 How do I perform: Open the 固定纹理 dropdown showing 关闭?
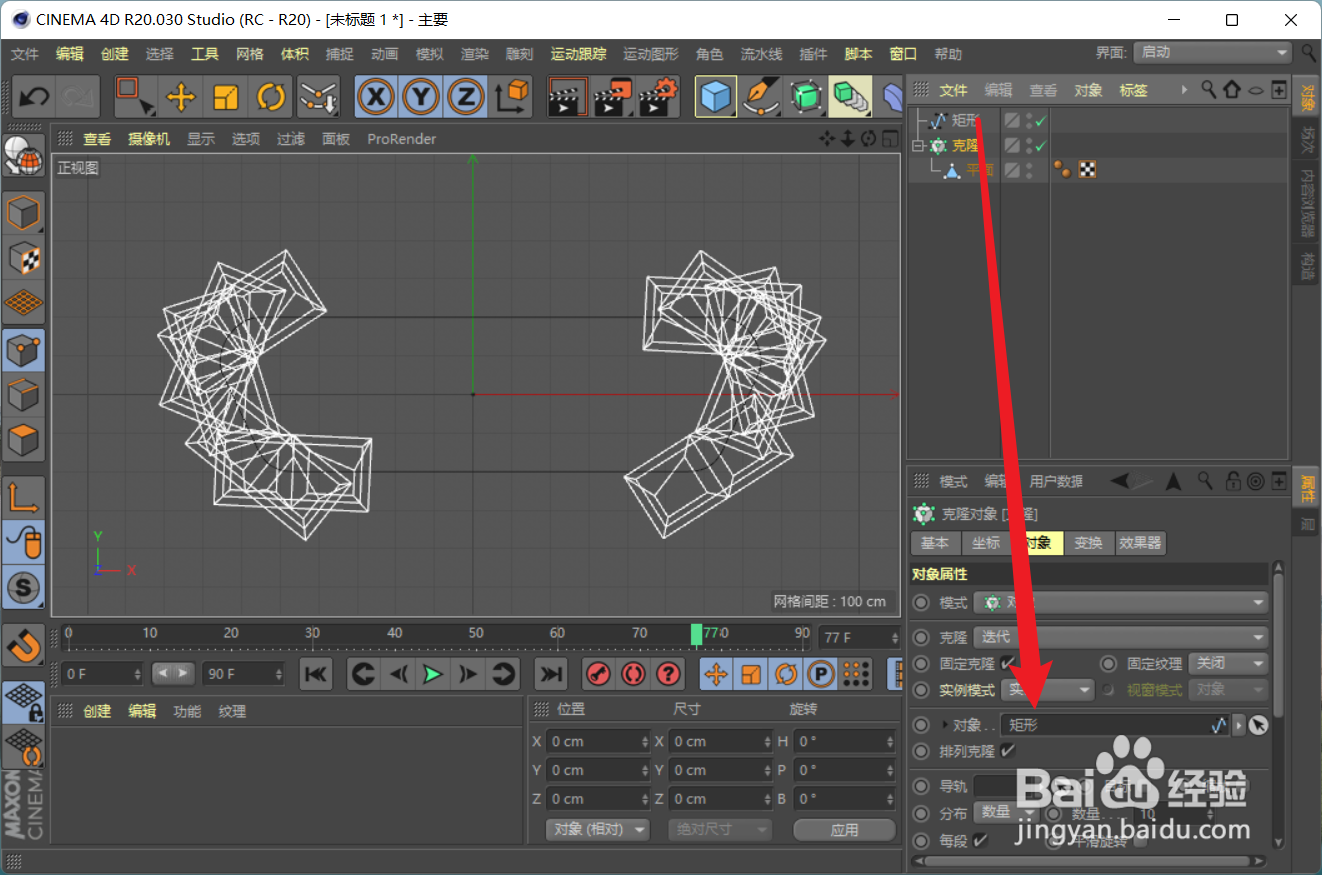point(1228,662)
